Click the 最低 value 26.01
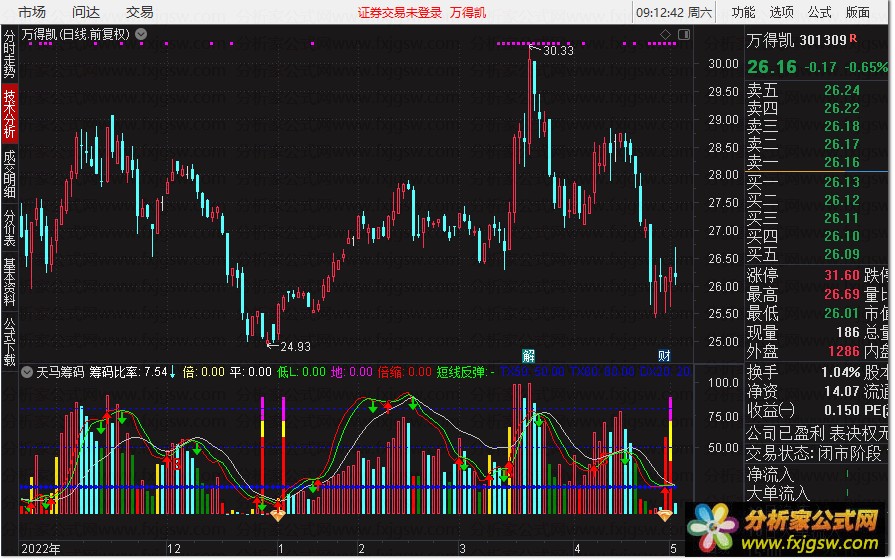895x560 pixels. coord(842,313)
